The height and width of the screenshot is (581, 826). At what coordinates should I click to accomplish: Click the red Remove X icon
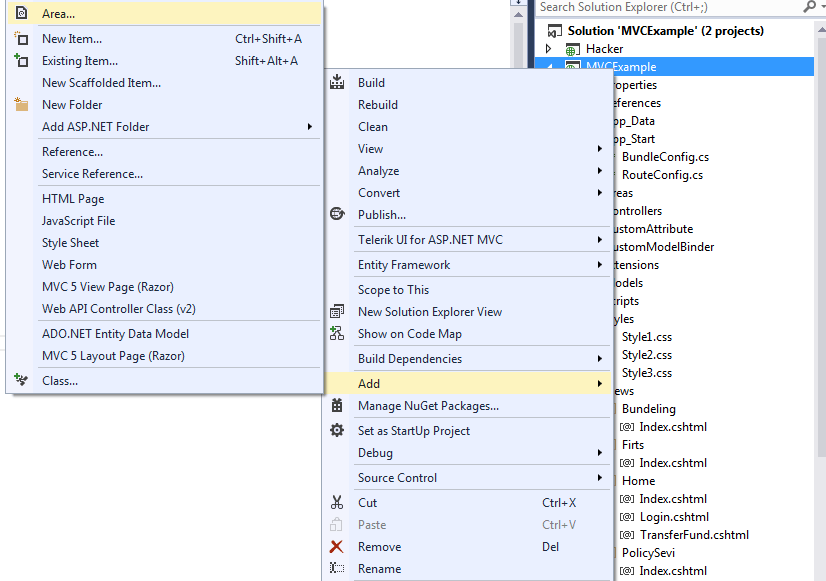[337, 546]
